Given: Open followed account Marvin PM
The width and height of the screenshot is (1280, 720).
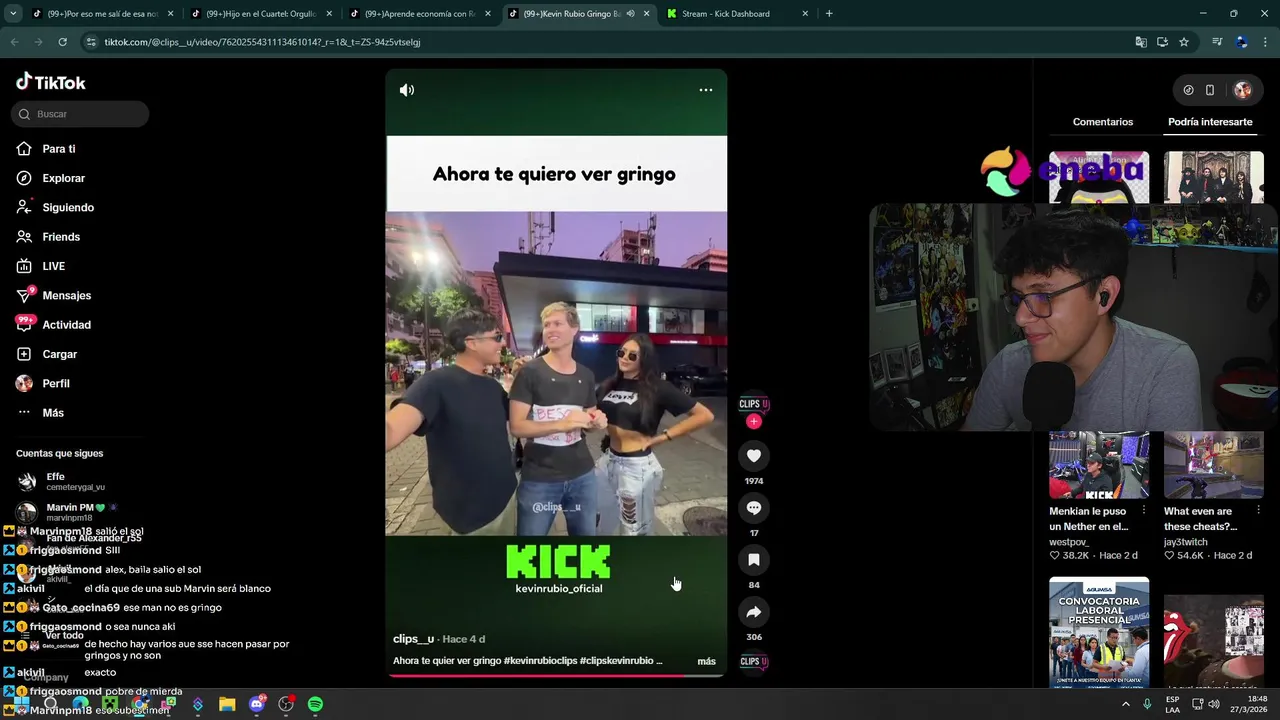Looking at the screenshot, I should pyautogui.click(x=70, y=512).
